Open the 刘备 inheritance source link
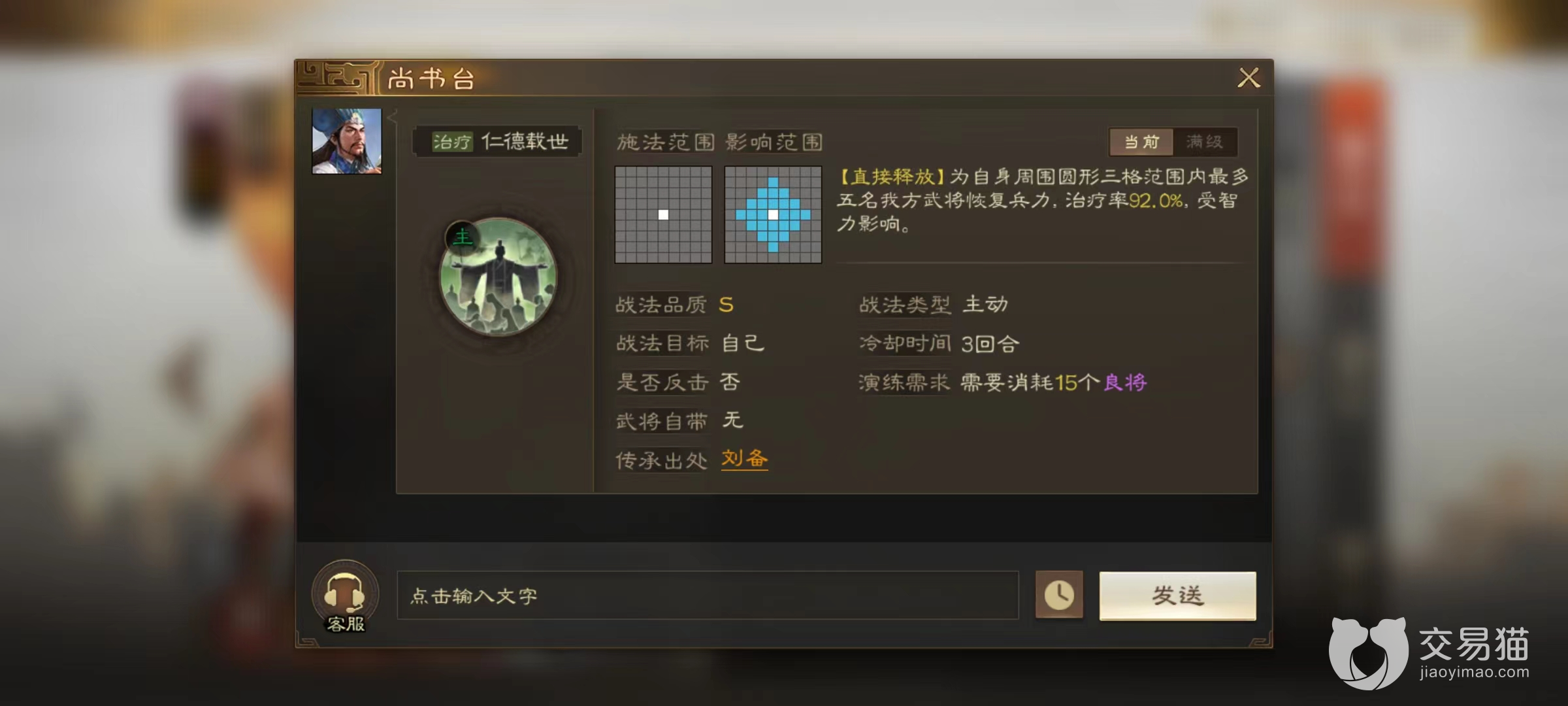The width and height of the screenshot is (1568, 706). tap(744, 458)
